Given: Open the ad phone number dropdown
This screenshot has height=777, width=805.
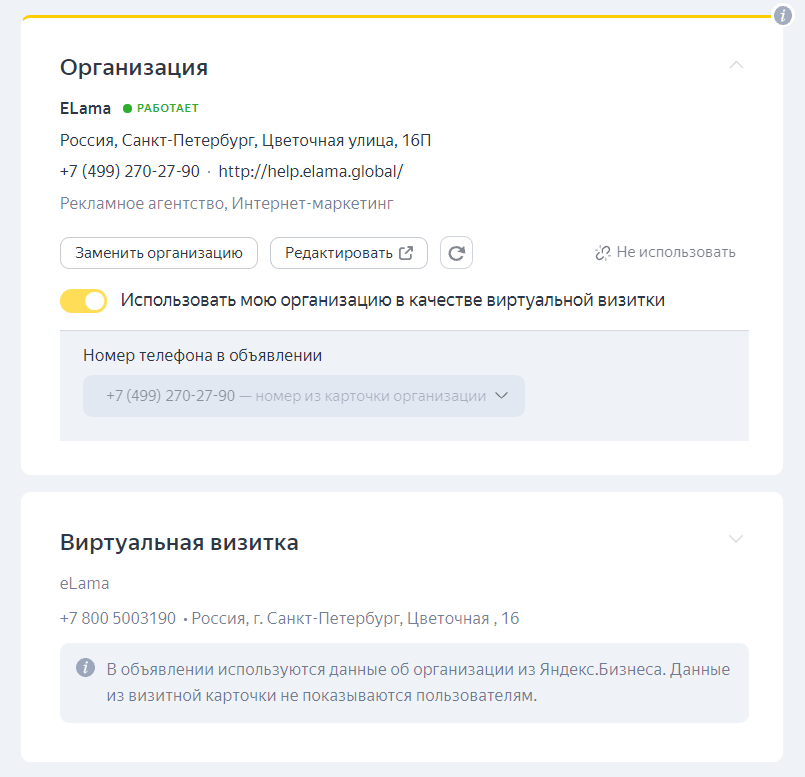Looking at the screenshot, I should 303,396.
